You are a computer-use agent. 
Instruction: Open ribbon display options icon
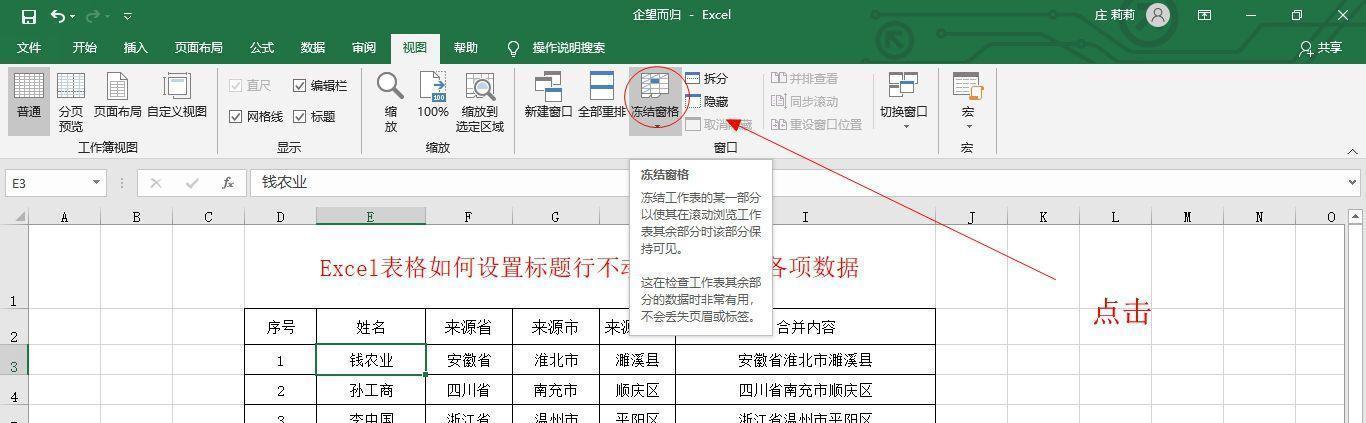click(1205, 15)
